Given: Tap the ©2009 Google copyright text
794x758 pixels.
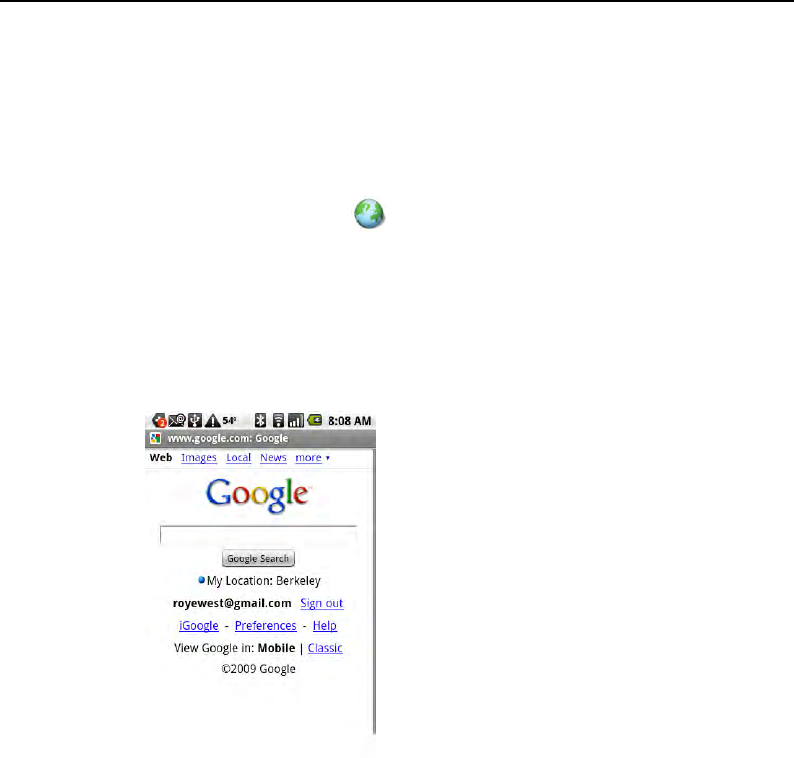Looking at the screenshot, I should (x=258, y=669).
